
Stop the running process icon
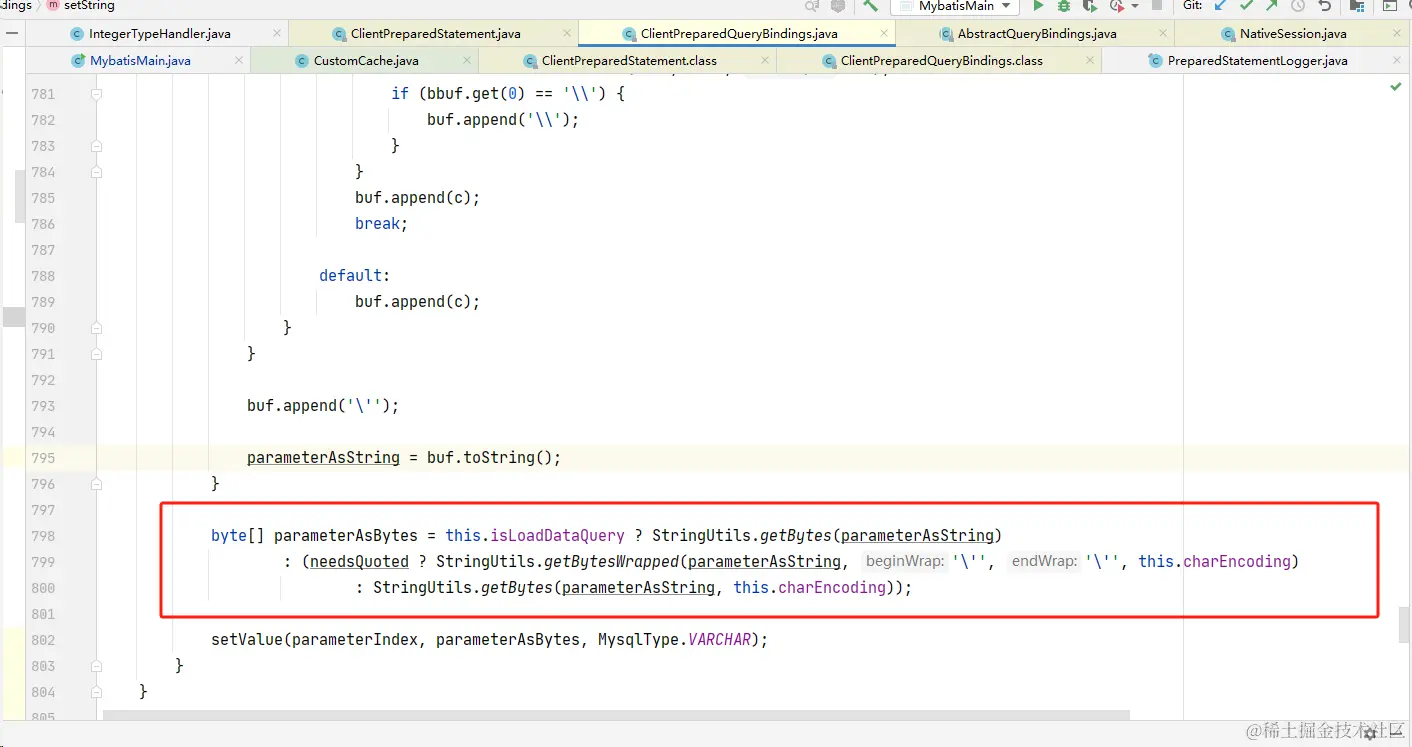1157,6
